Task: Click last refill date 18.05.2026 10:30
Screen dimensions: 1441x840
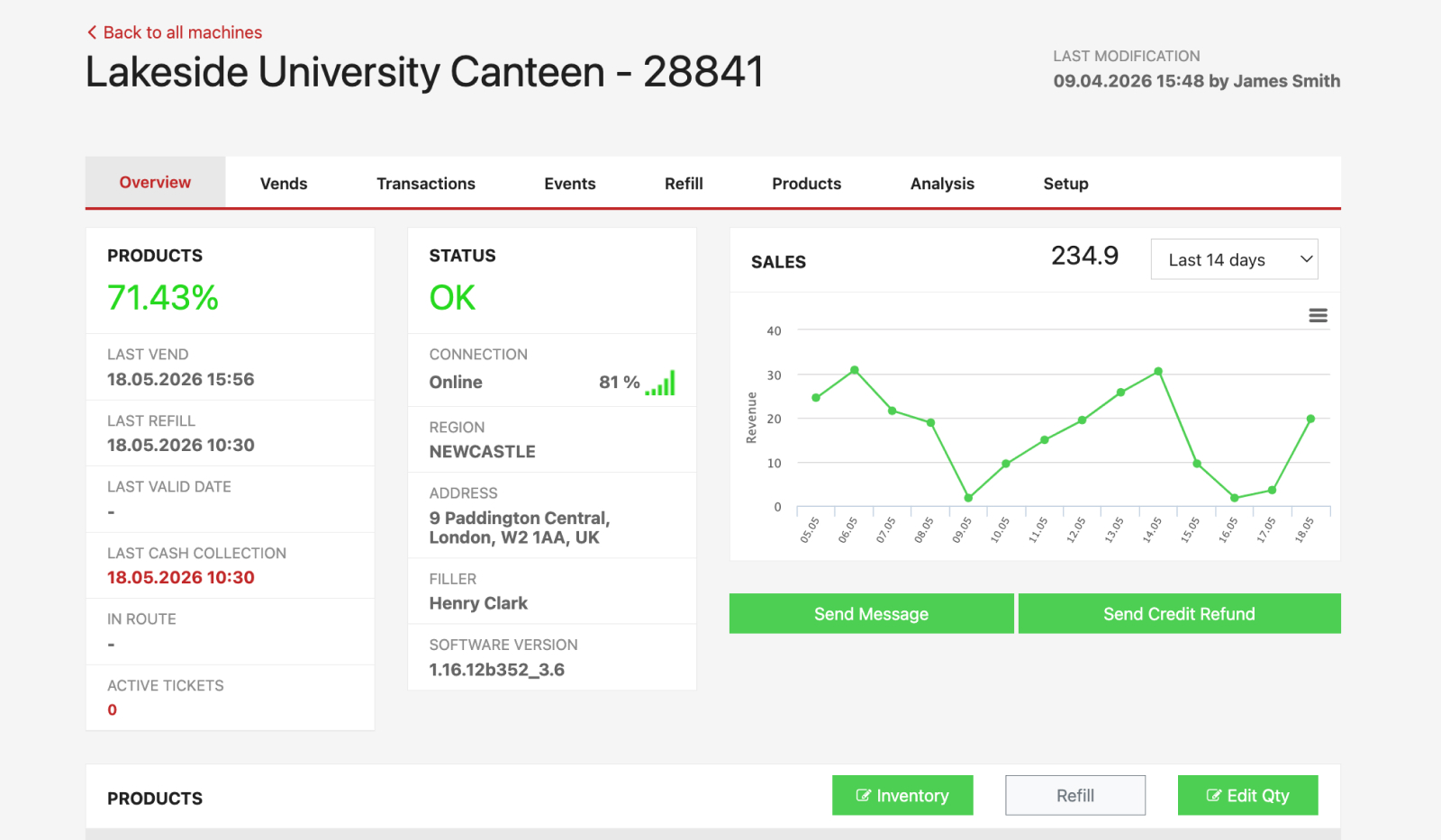Action: coord(181,445)
